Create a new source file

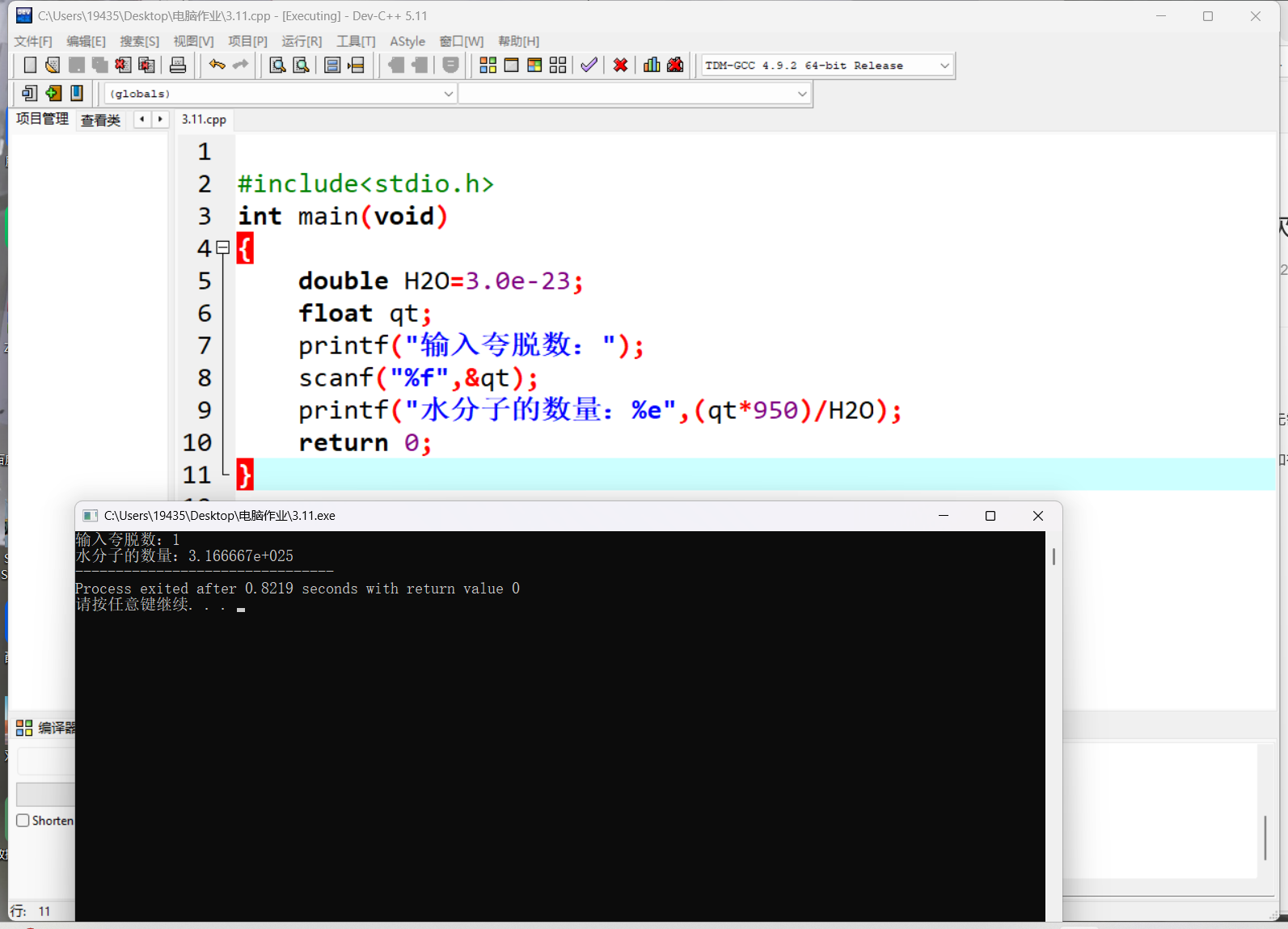[x=30, y=65]
